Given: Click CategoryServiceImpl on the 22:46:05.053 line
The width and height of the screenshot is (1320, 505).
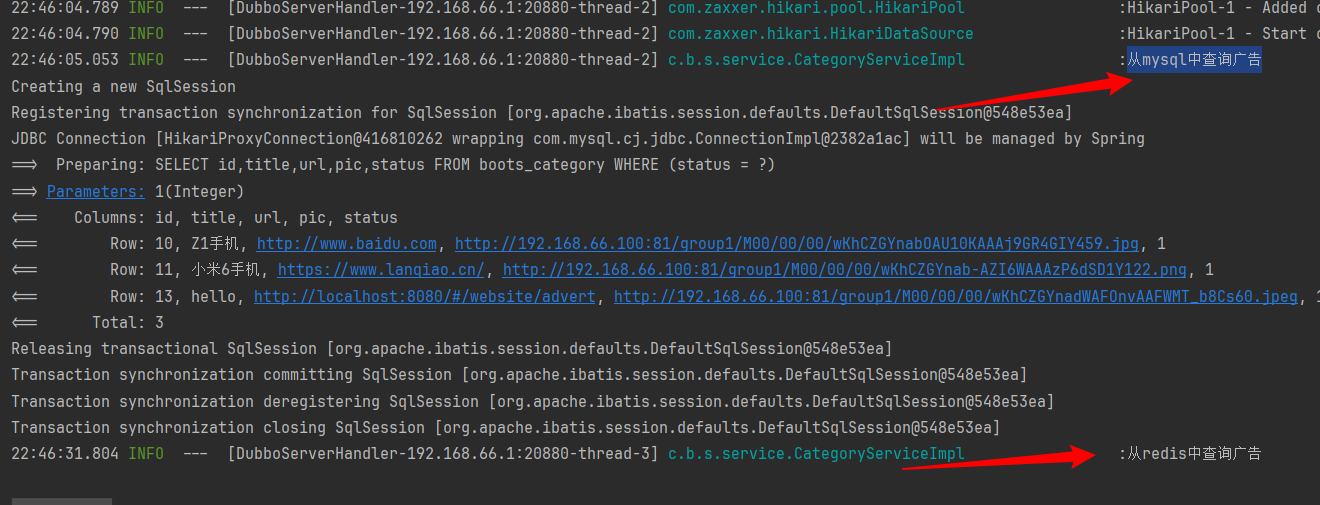Looking at the screenshot, I should [x=816, y=60].
